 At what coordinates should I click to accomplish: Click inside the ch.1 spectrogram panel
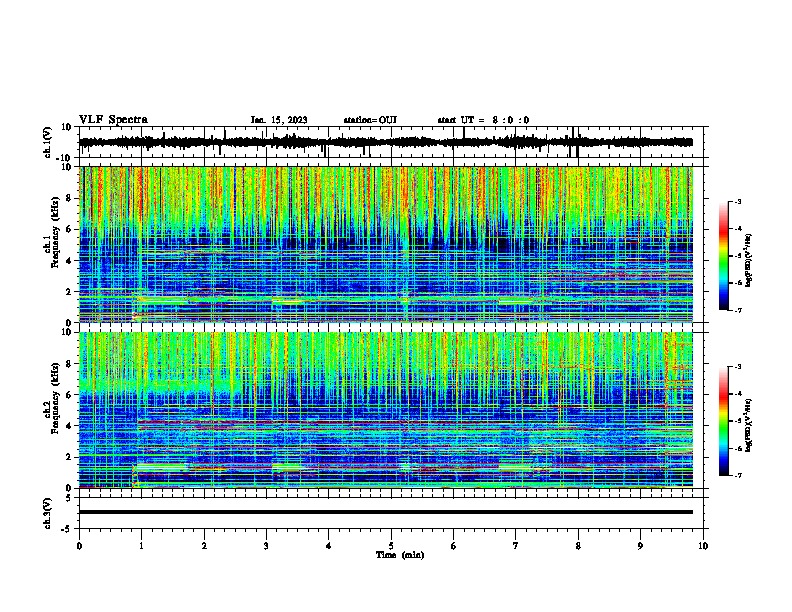coord(385,244)
